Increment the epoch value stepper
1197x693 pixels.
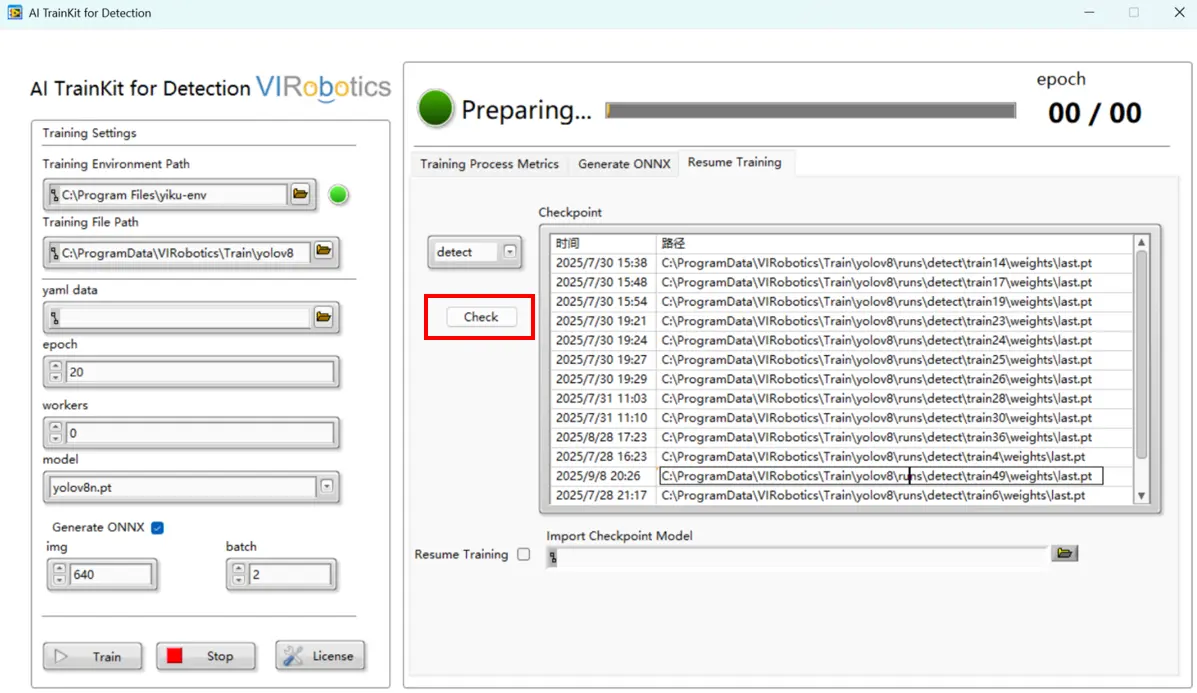(55, 366)
